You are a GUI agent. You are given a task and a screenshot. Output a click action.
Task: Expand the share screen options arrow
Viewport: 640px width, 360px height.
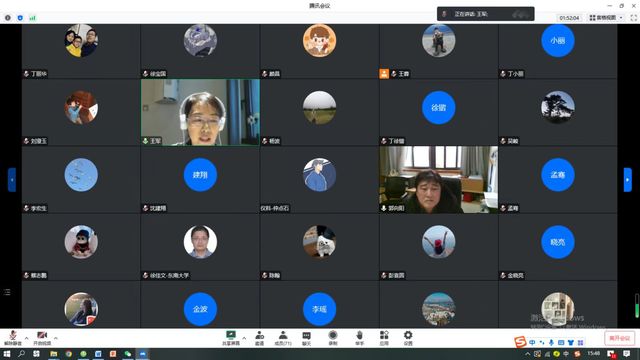click(244, 338)
